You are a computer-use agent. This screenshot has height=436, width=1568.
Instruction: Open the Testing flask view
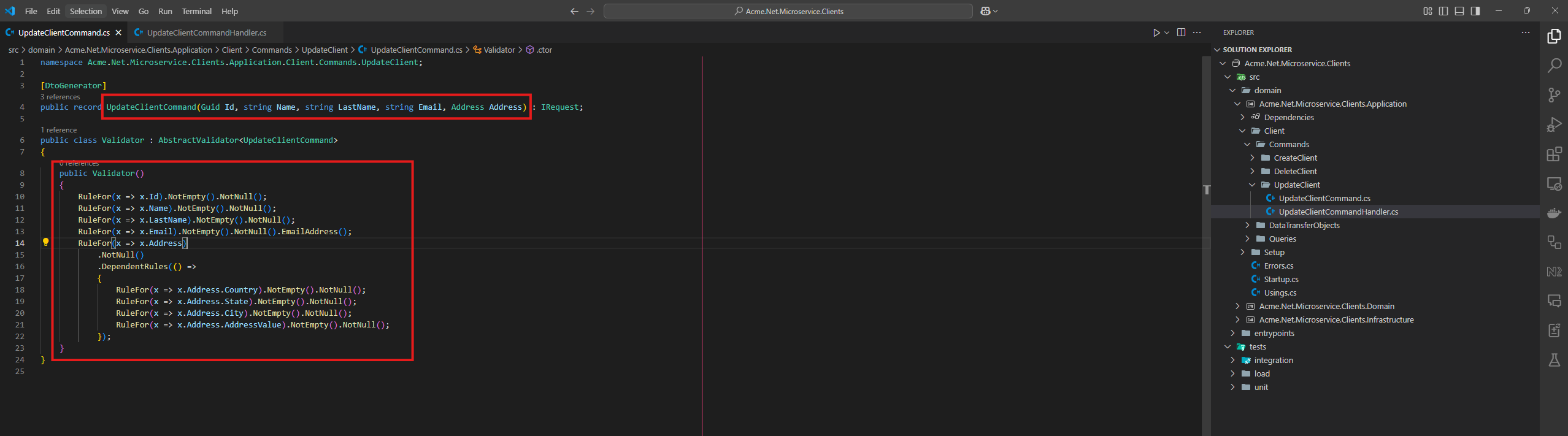(1554, 360)
